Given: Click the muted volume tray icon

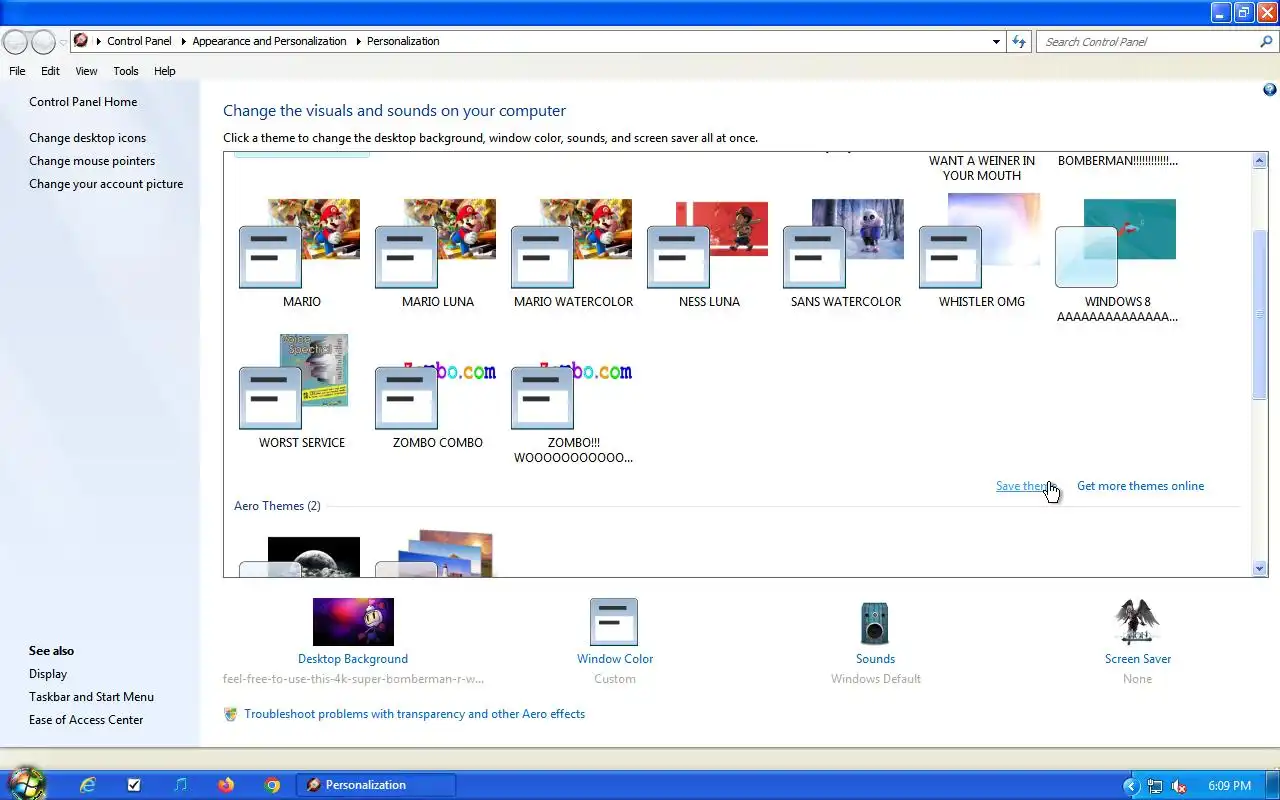Looking at the screenshot, I should click(x=1179, y=786).
